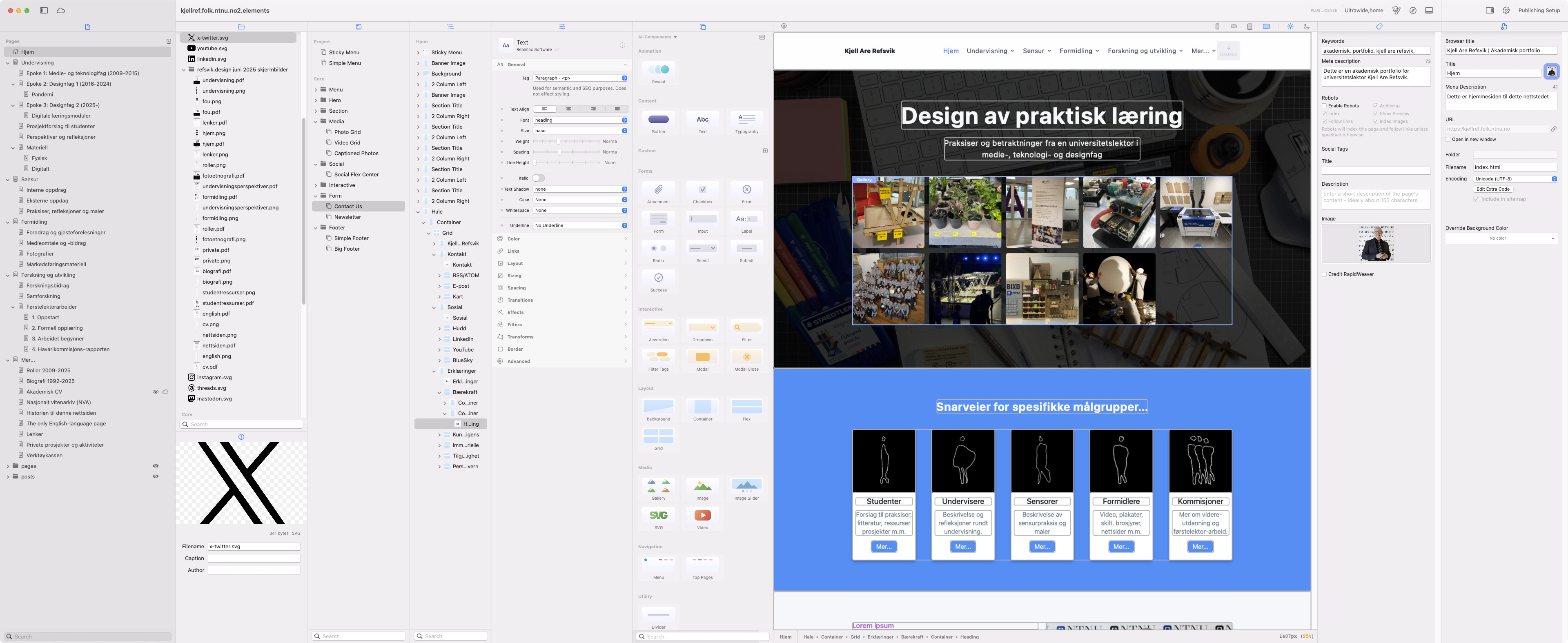Add custom component plus icon

pyautogui.click(x=765, y=151)
